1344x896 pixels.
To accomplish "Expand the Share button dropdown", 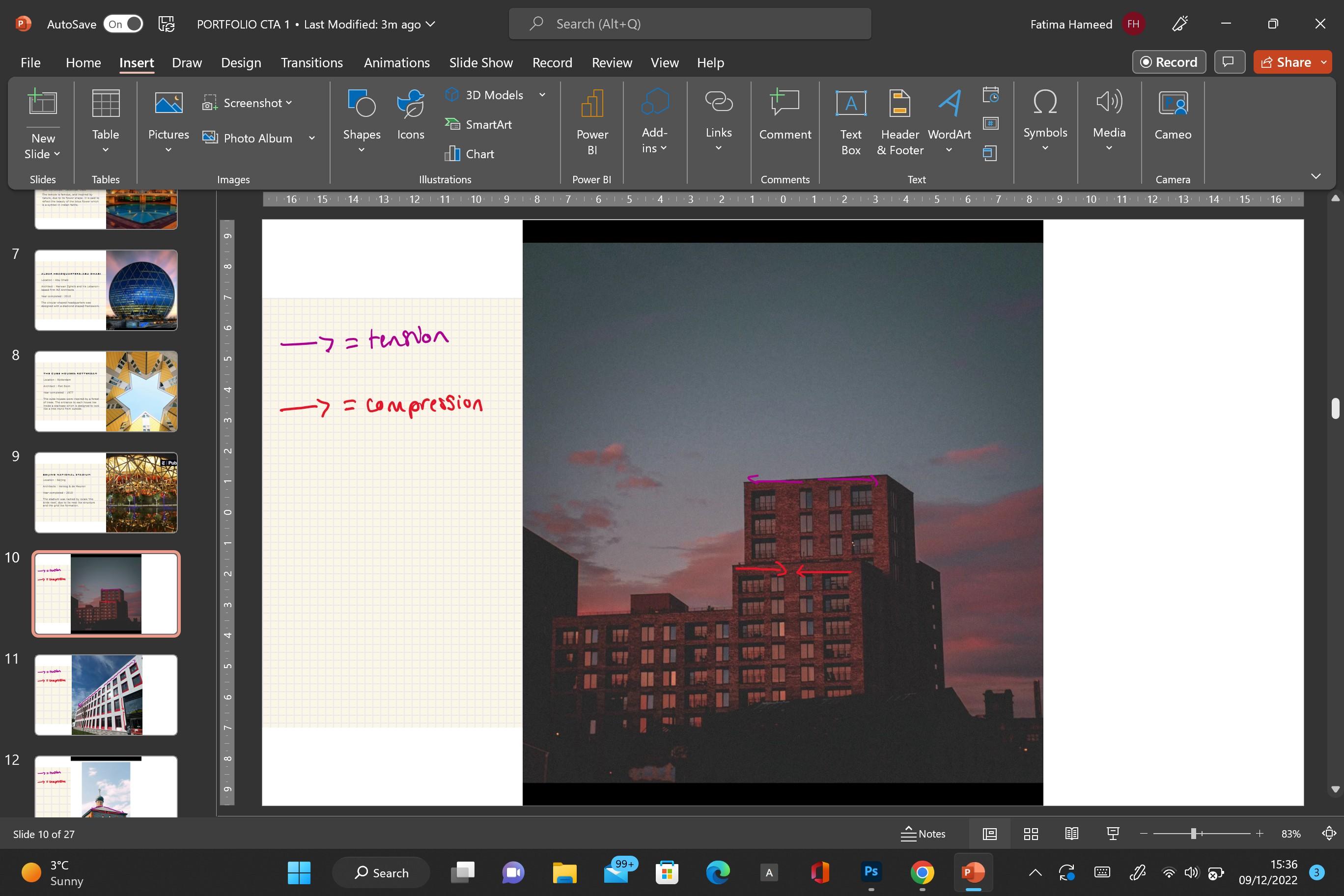I will click(x=1324, y=62).
